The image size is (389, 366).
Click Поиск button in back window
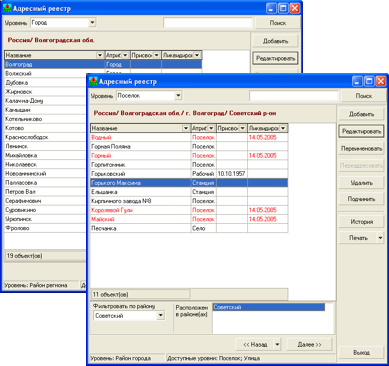pos(278,23)
